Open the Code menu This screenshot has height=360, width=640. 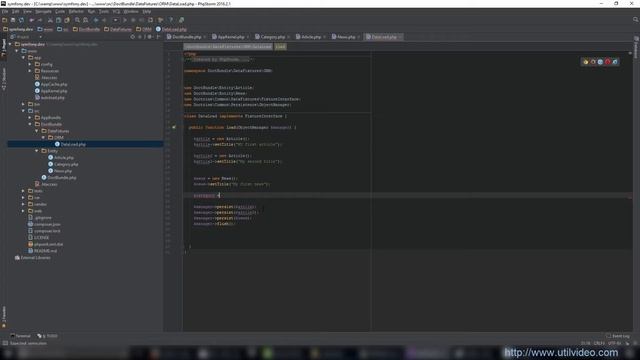[60, 11]
